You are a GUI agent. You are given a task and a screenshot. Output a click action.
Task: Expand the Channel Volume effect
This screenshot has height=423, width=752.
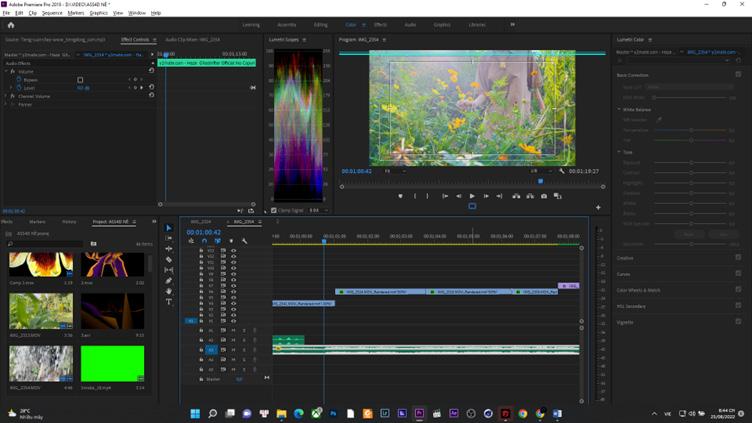pyautogui.click(x=6, y=96)
